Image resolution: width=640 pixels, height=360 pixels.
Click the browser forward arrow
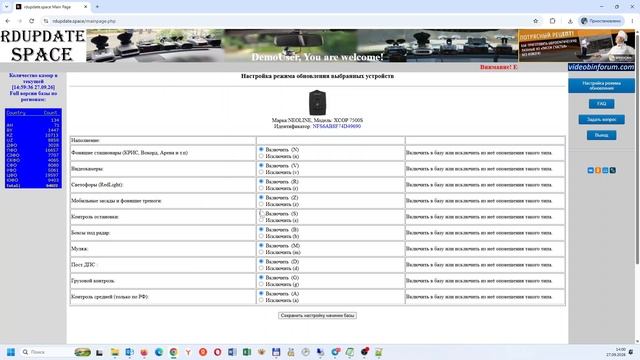pos(20,21)
